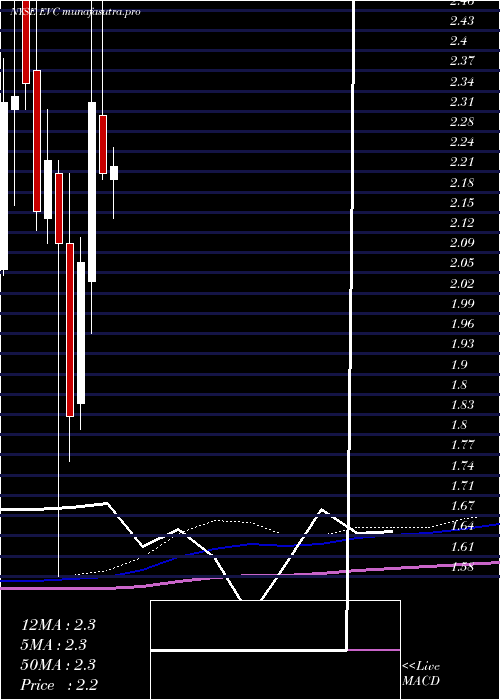Image resolution: width=500 pixels, height=700 pixels.
Task: Select the 2.43 price axis label
Action: (462, 21)
